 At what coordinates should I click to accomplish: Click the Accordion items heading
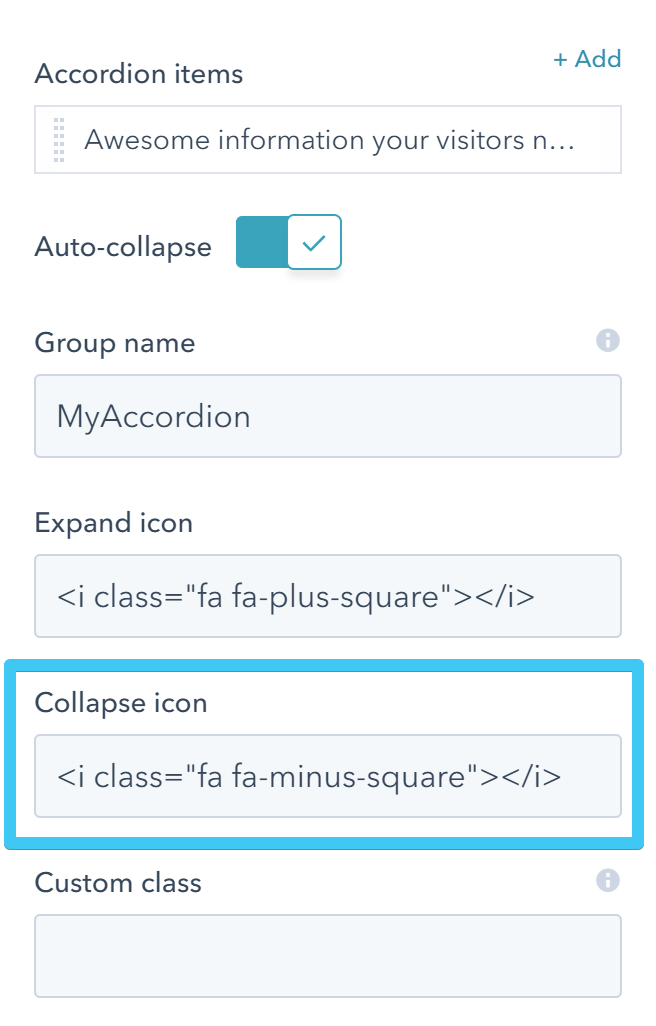138,74
